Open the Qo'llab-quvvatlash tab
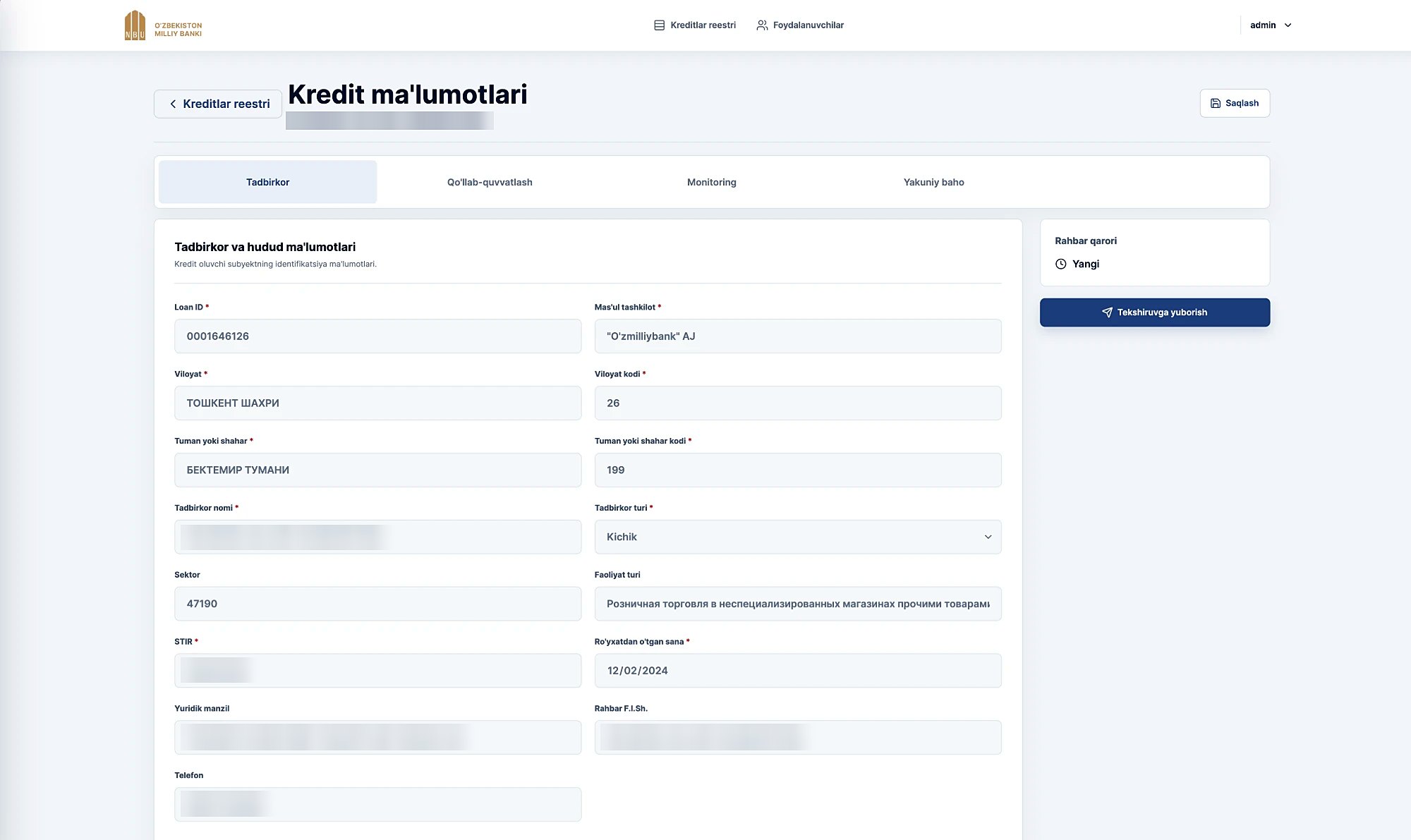 pos(490,182)
